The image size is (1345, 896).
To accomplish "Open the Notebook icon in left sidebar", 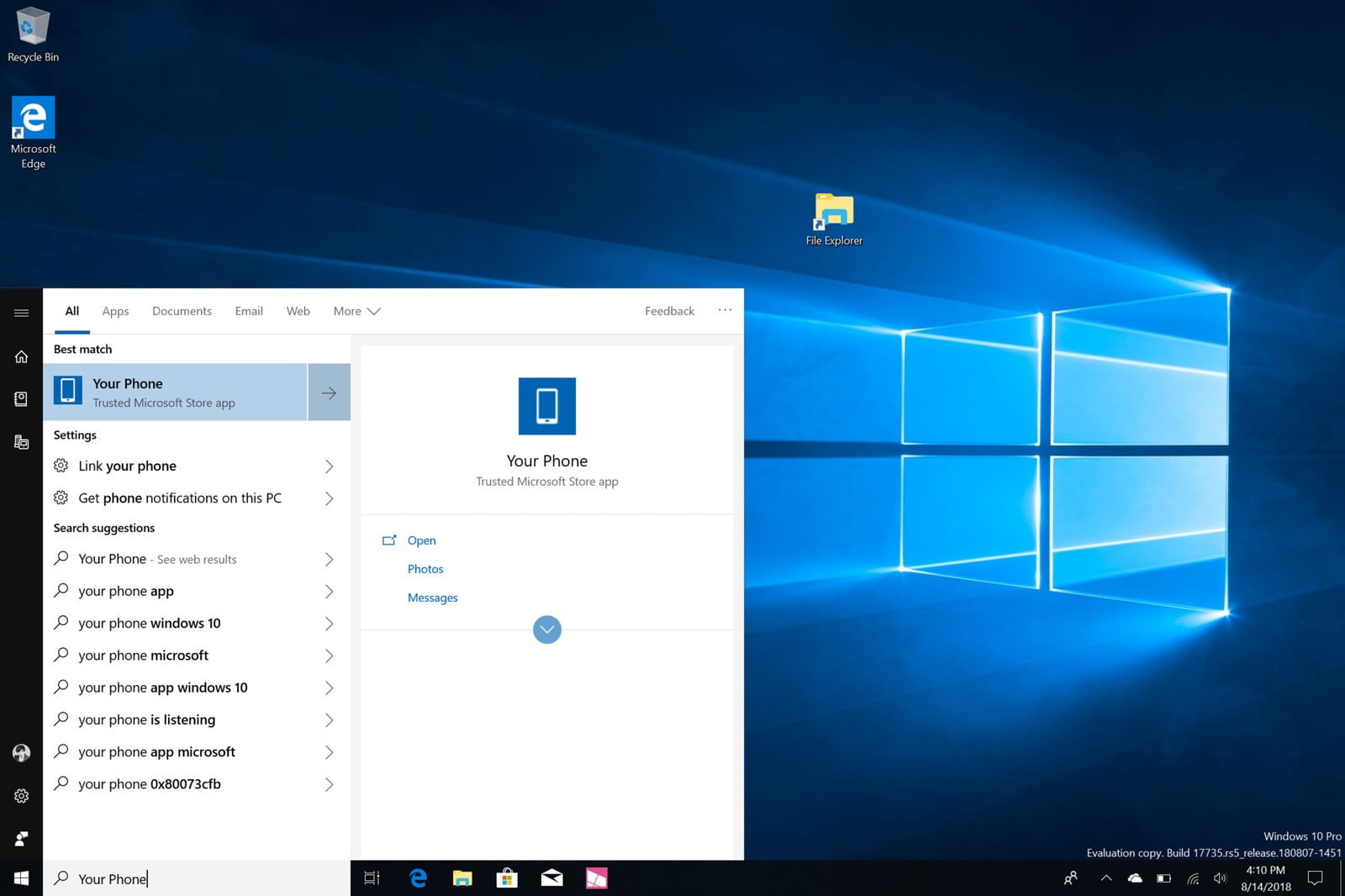I will tap(21, 399).
